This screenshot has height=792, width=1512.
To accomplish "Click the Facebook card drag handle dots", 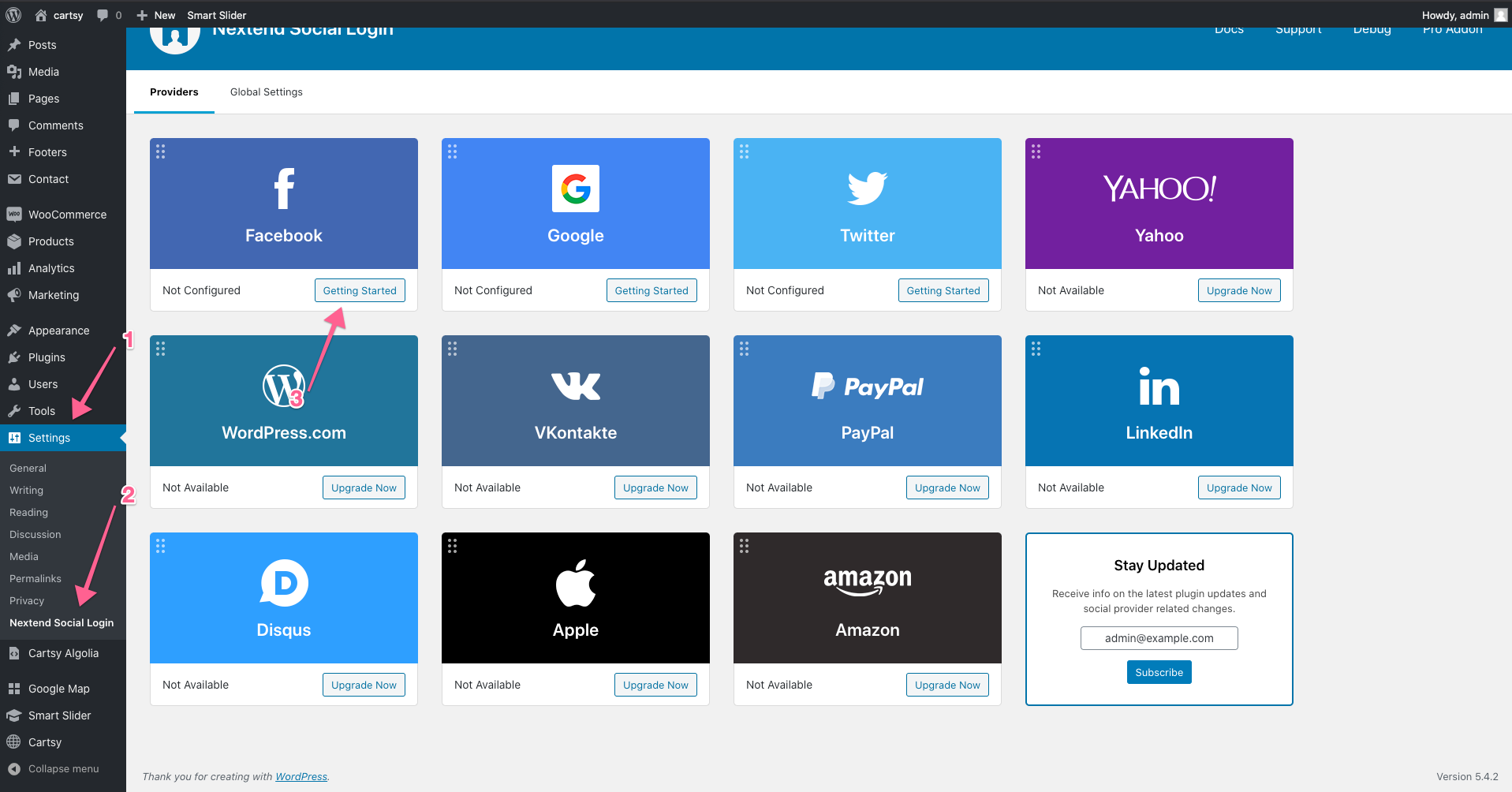I will (x=161, y=151).
